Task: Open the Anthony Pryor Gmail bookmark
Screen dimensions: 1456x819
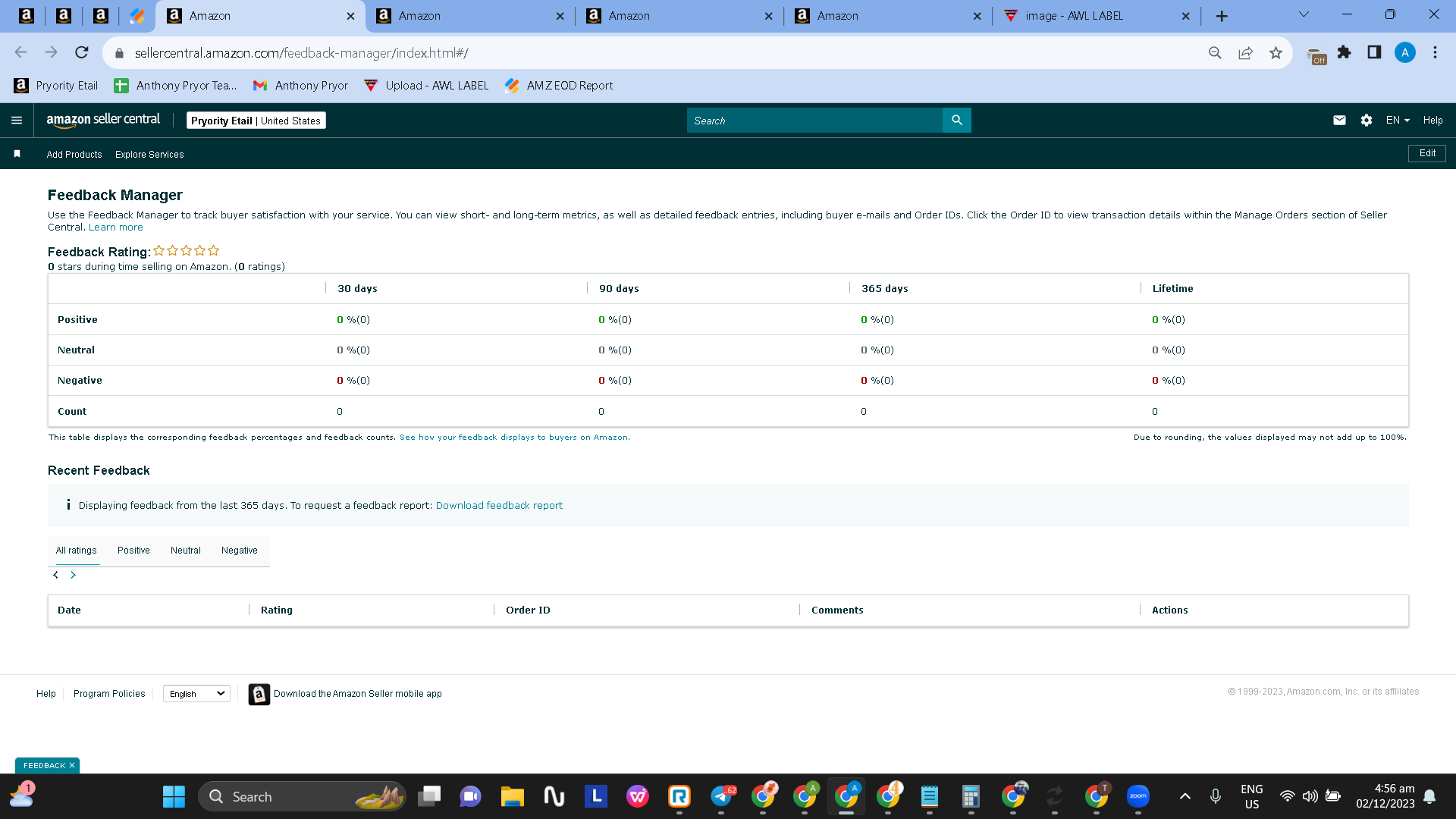Action: point(300,86)
